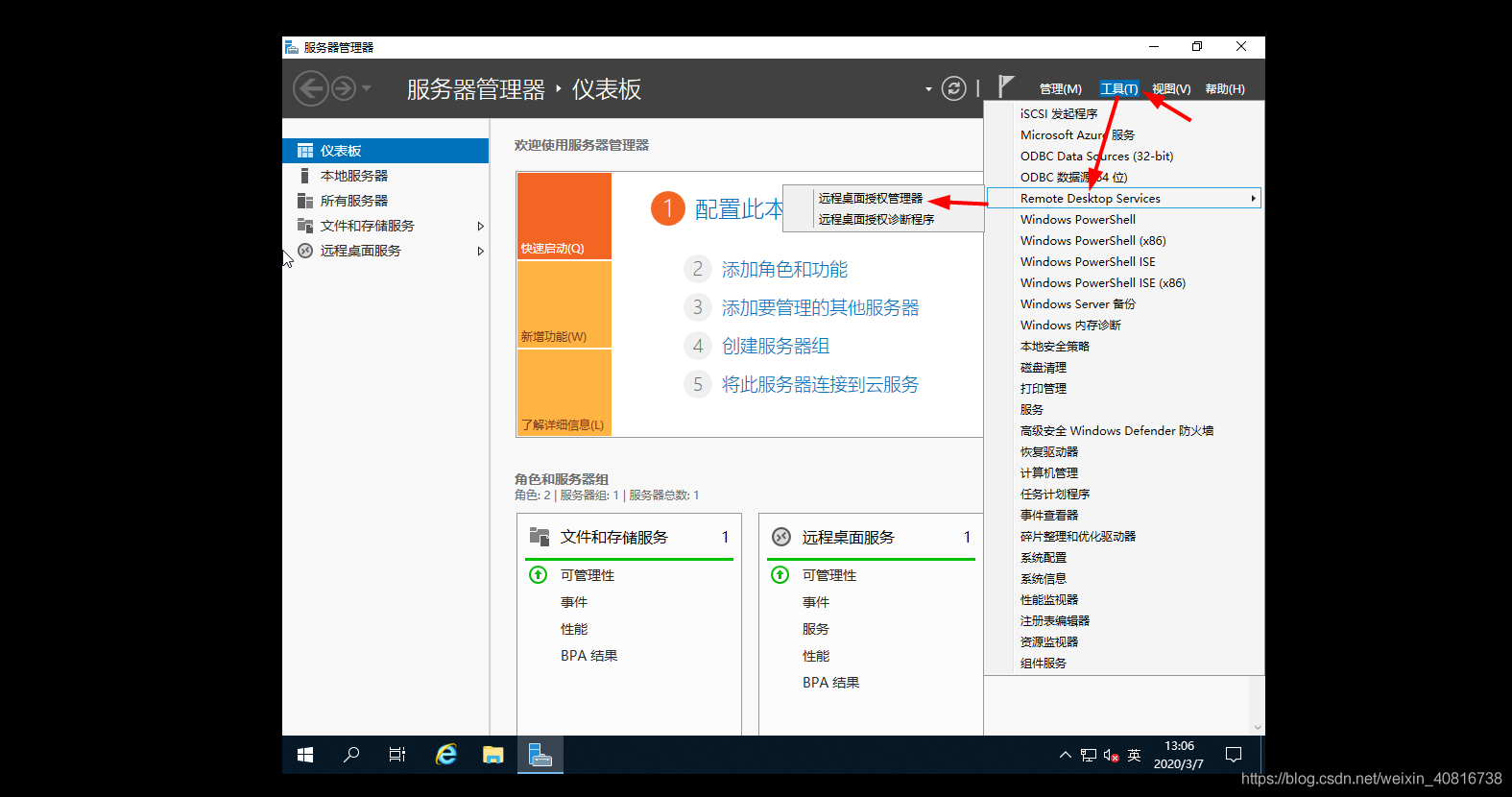Open the notifications flag icon
Image resolution: width=1512 pixels, height=797 pixels.
[x=1005, y=87]
